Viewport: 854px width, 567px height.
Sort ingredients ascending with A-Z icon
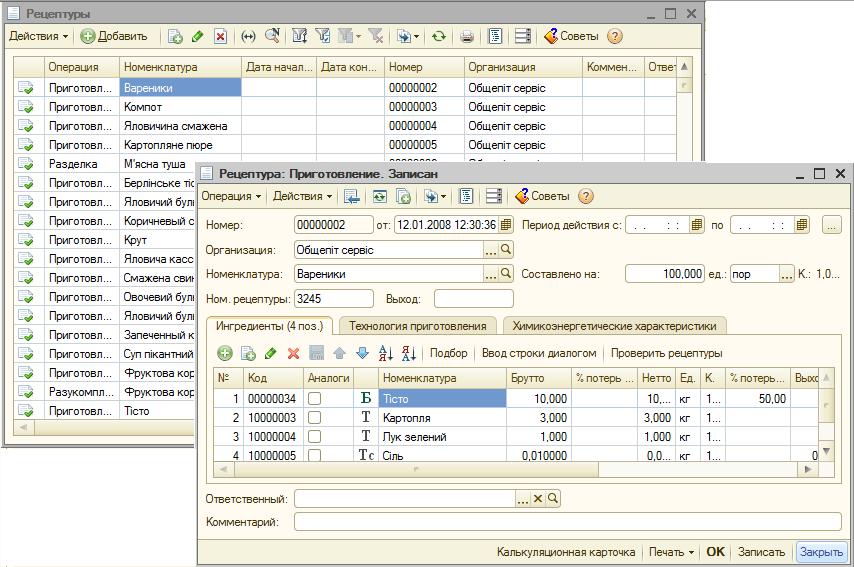(386, 353)
